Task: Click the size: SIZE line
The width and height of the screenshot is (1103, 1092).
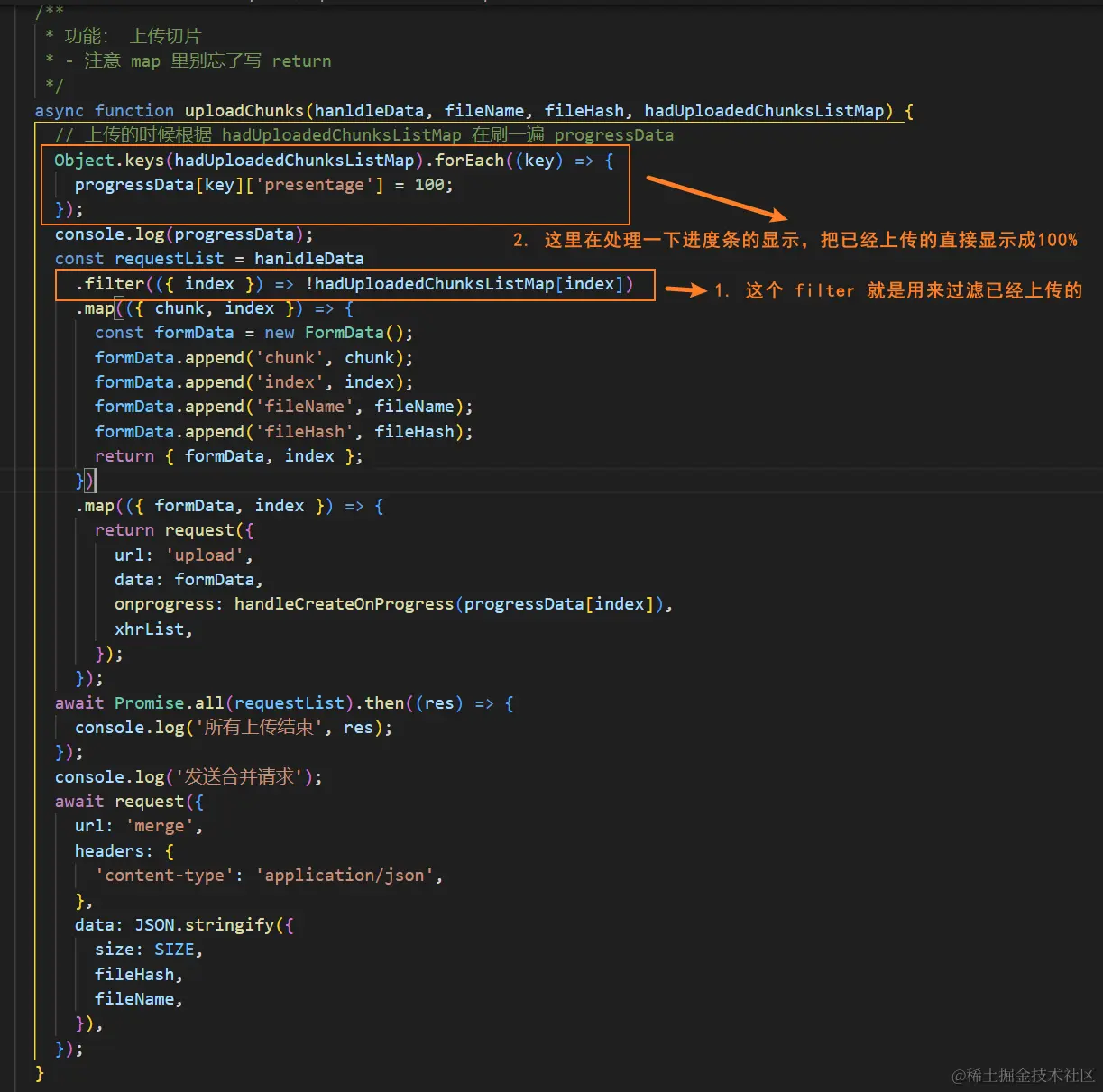Action: click(x=149, y=950)
